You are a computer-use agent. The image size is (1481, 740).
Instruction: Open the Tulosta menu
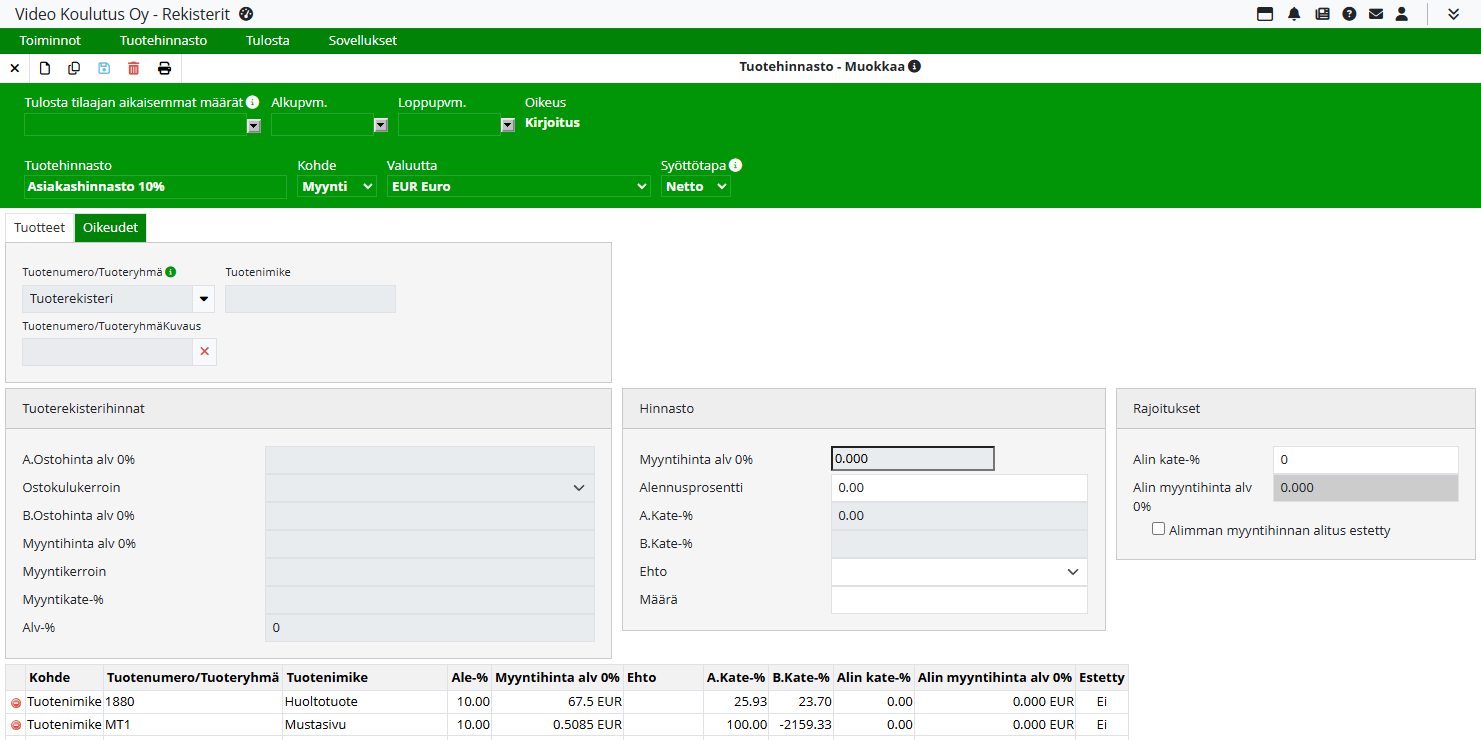pyautogui.click(x=268, y=41)
